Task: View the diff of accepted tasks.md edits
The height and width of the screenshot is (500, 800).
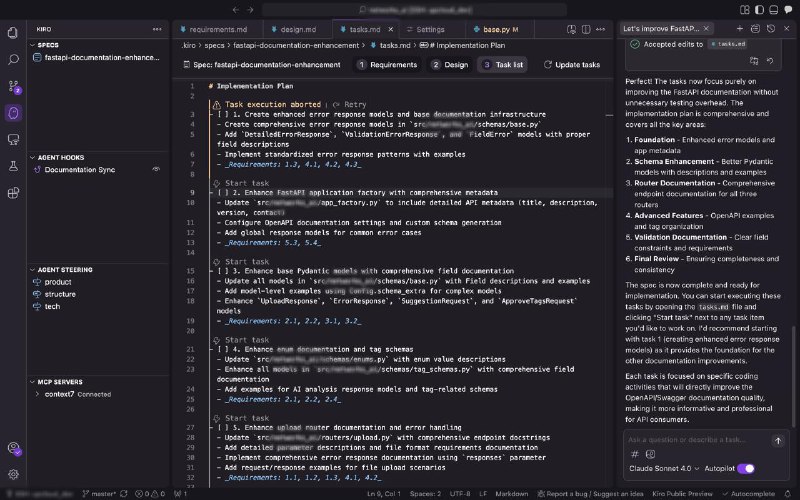Action: tap(754, 61)
